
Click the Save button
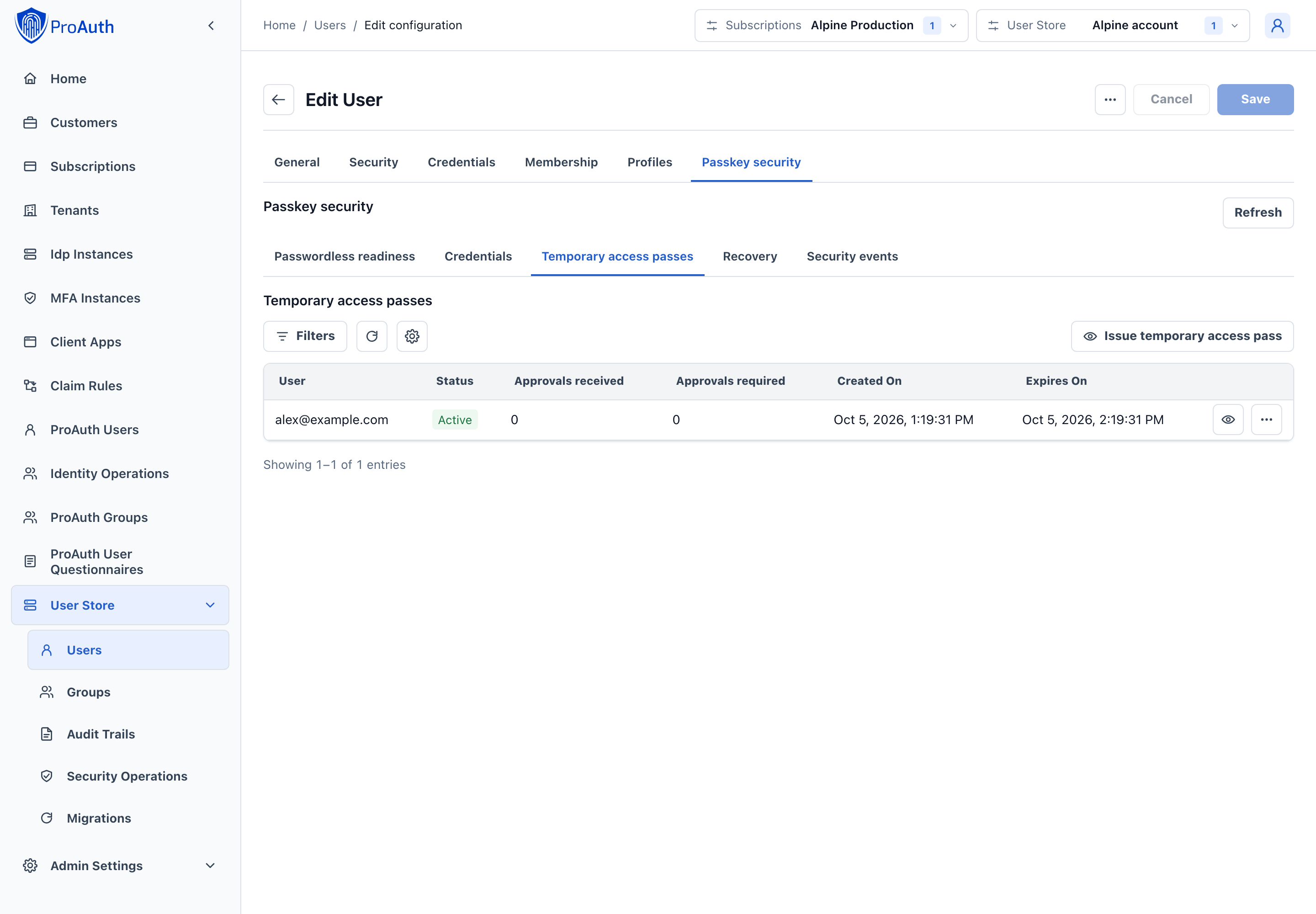click(x=1255, y=100)
